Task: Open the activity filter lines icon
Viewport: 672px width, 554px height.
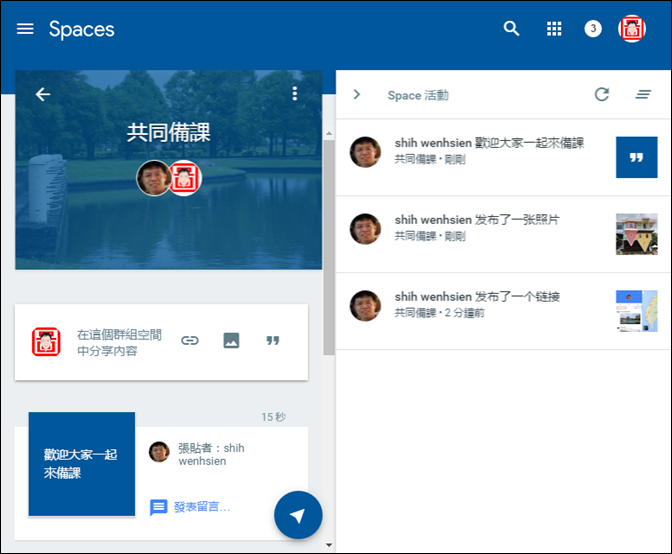Action: pyautogui.click(x=643, y=94)
